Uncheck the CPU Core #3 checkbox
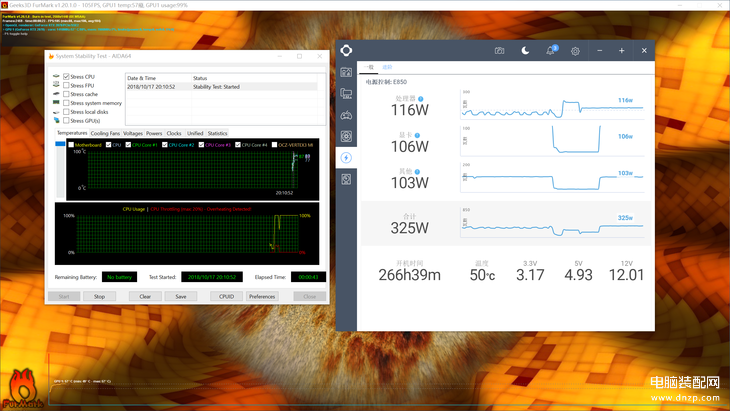 201,145
